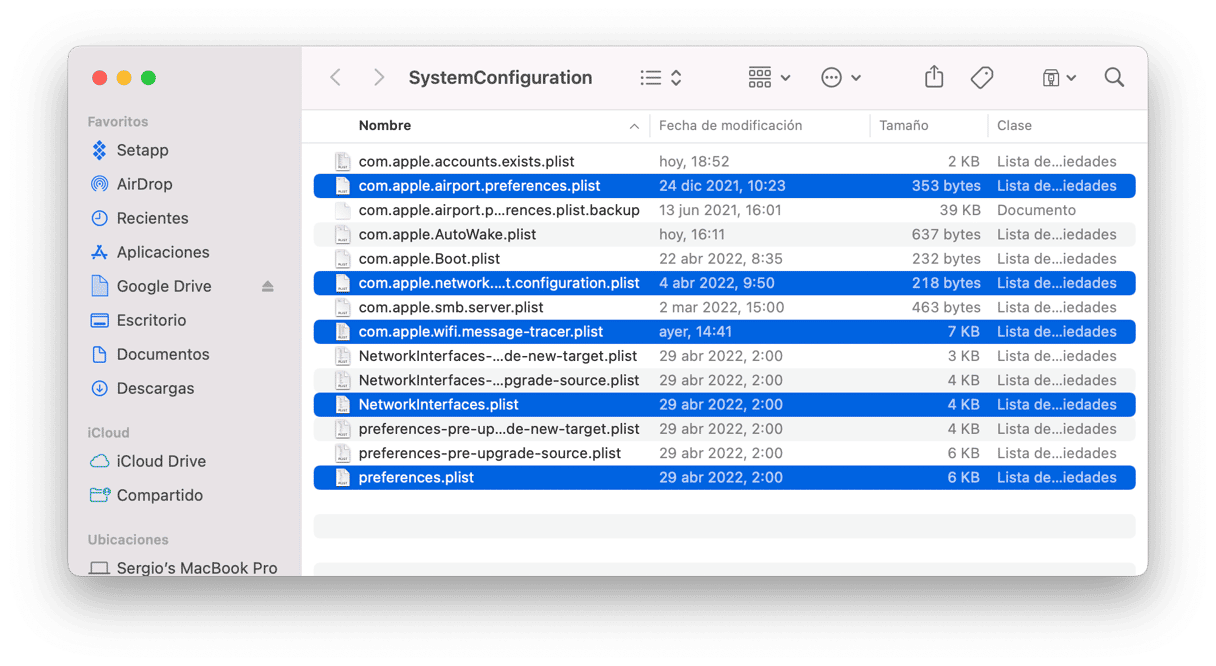The image size is (1216, 666).
Task: Open the privacy toolbar dropdown next to search
Action: [x=1059, y=77]
